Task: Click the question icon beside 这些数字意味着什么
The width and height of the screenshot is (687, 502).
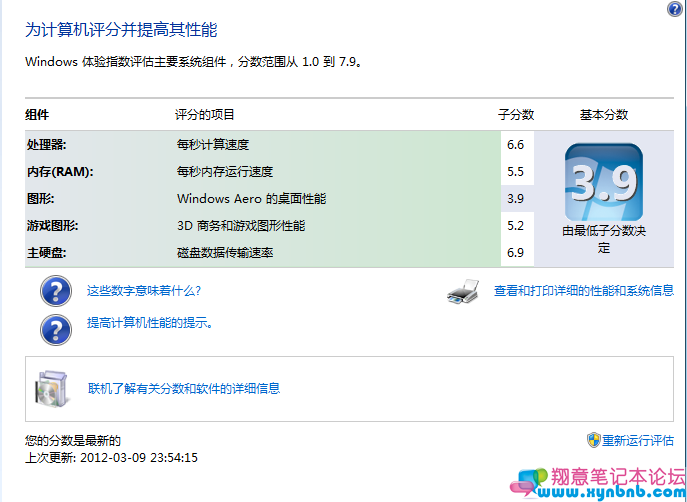Action: (x=56, y=291)
